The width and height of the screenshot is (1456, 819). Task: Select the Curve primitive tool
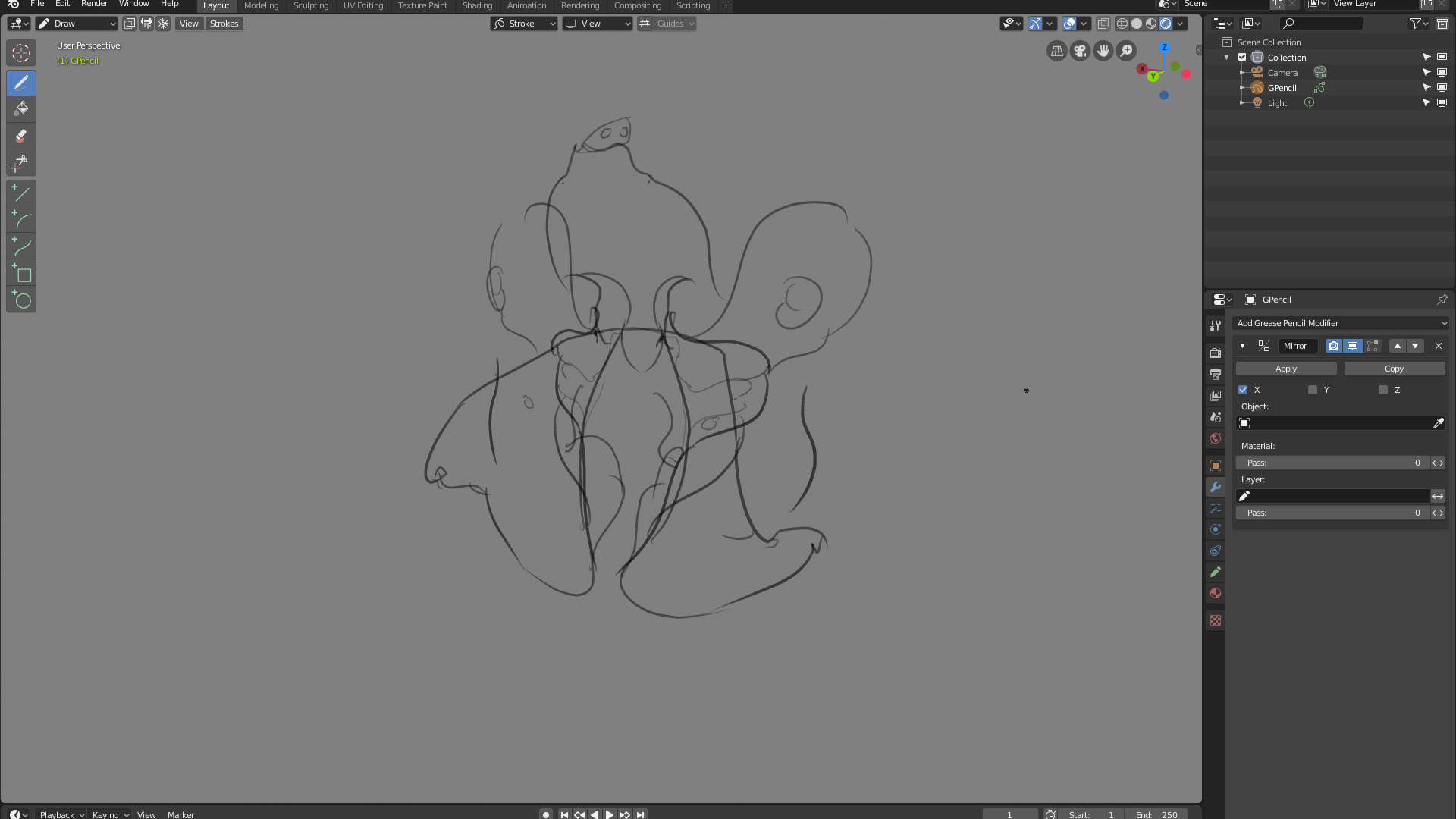[x=21, y=246]
